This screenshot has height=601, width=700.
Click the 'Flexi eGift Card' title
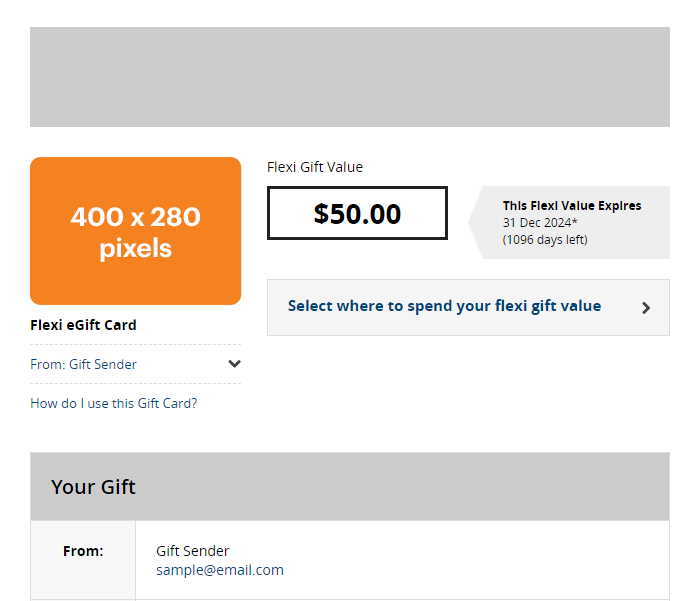click(84, 325)
